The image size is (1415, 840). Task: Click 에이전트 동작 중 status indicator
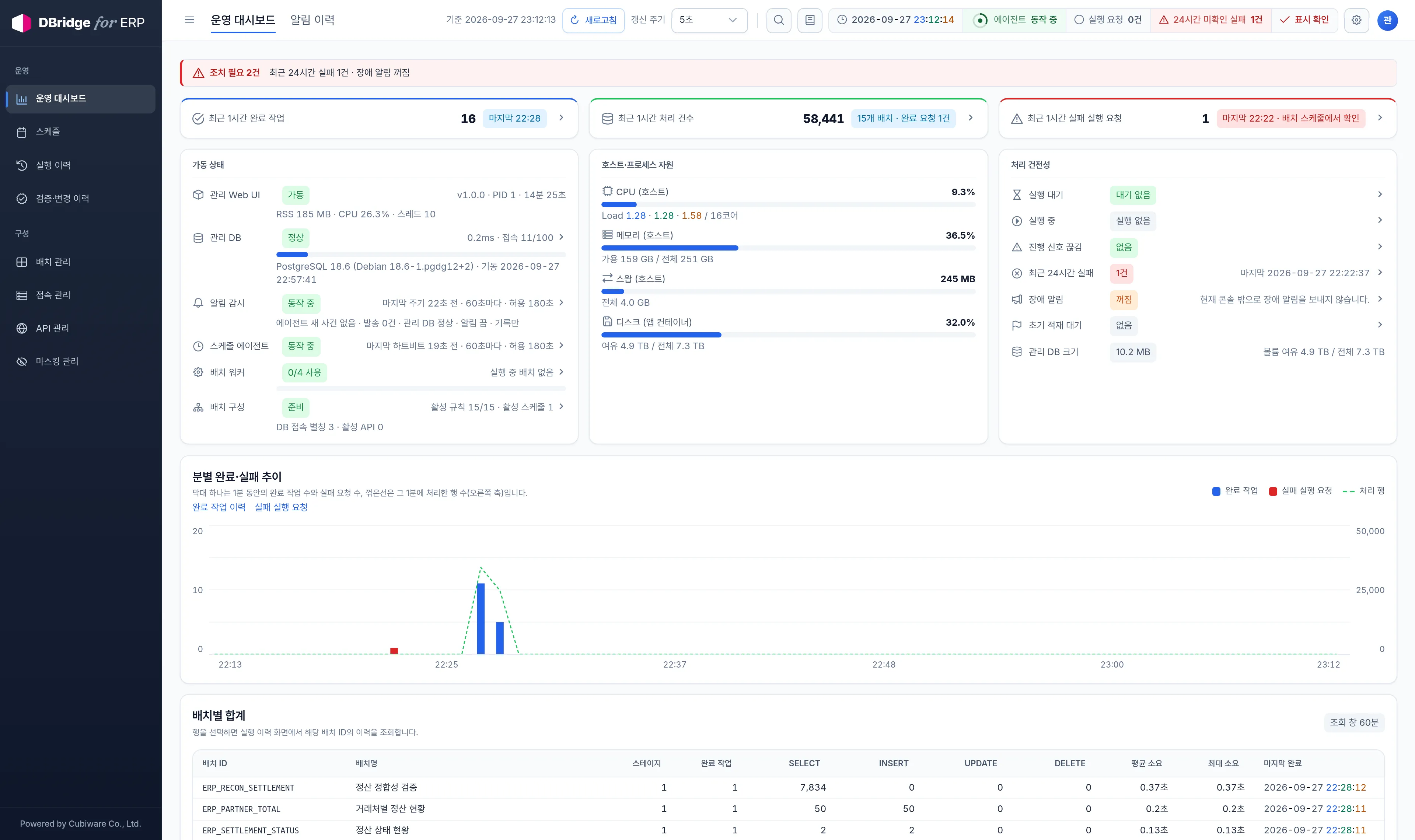[x=1014, y=20]
